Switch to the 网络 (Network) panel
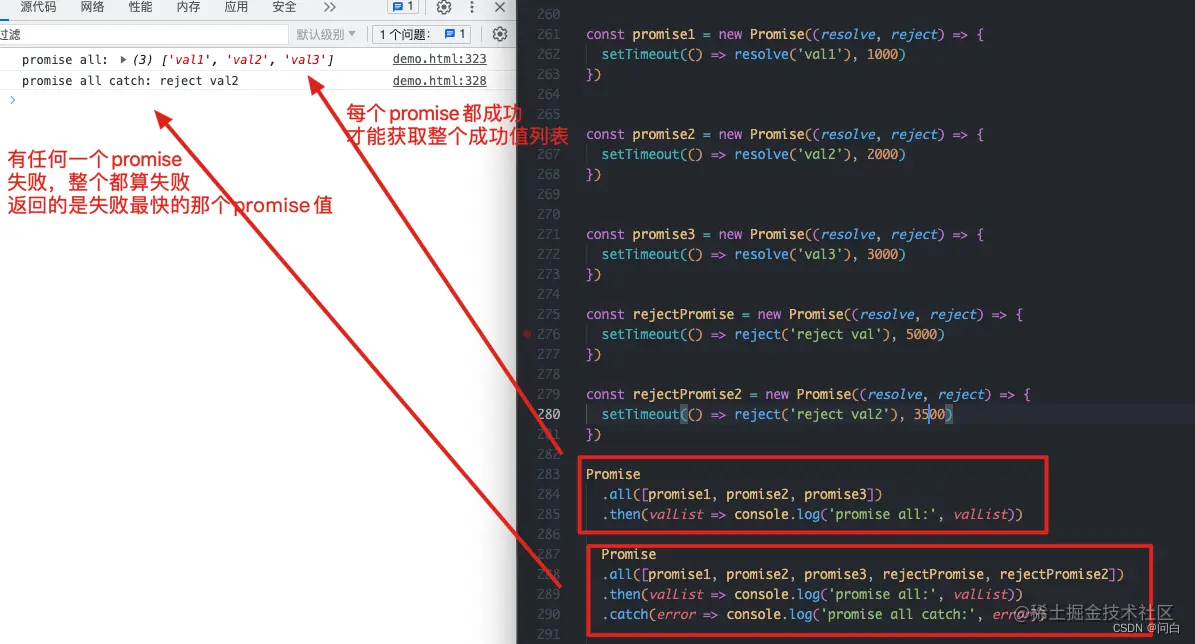 click(x=91, y=9)
